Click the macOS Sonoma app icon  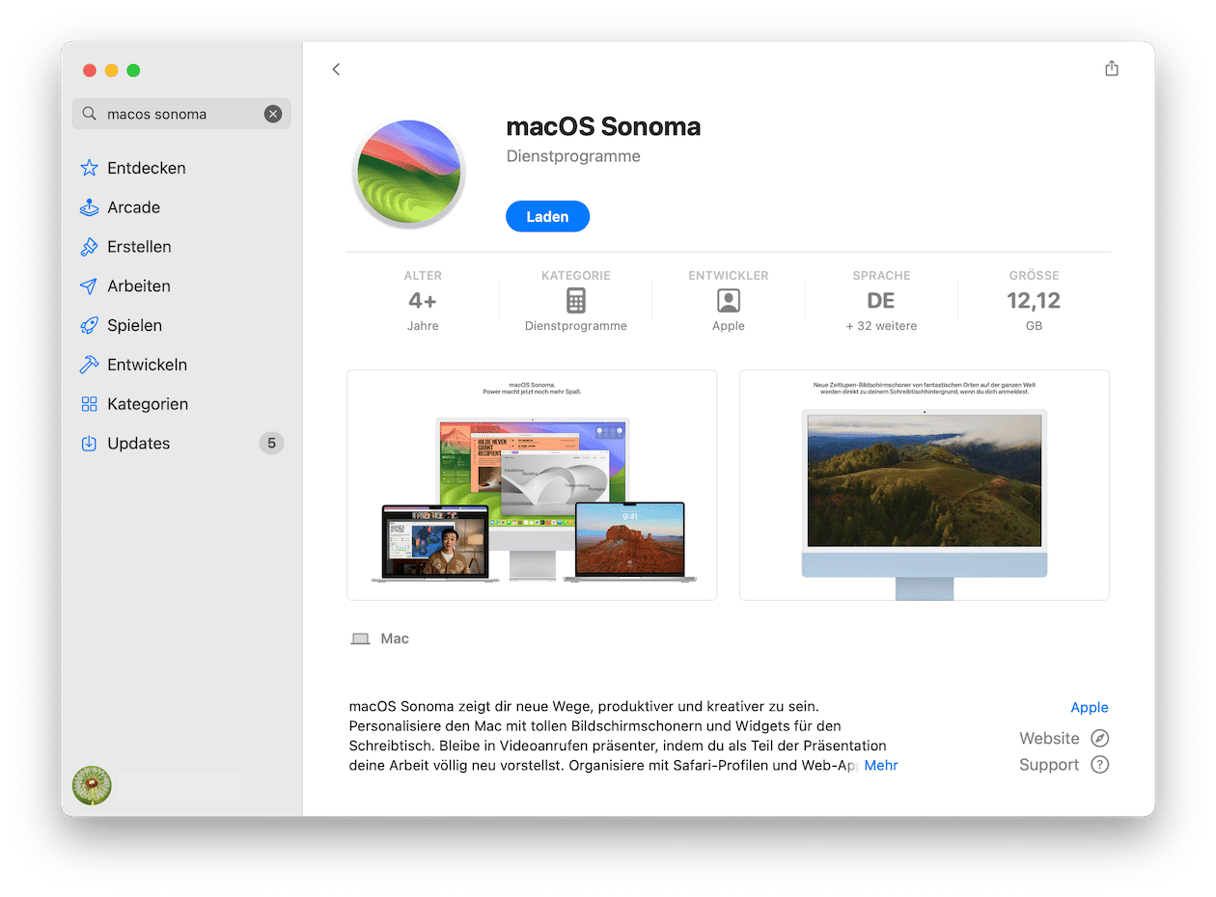[409, 174]
